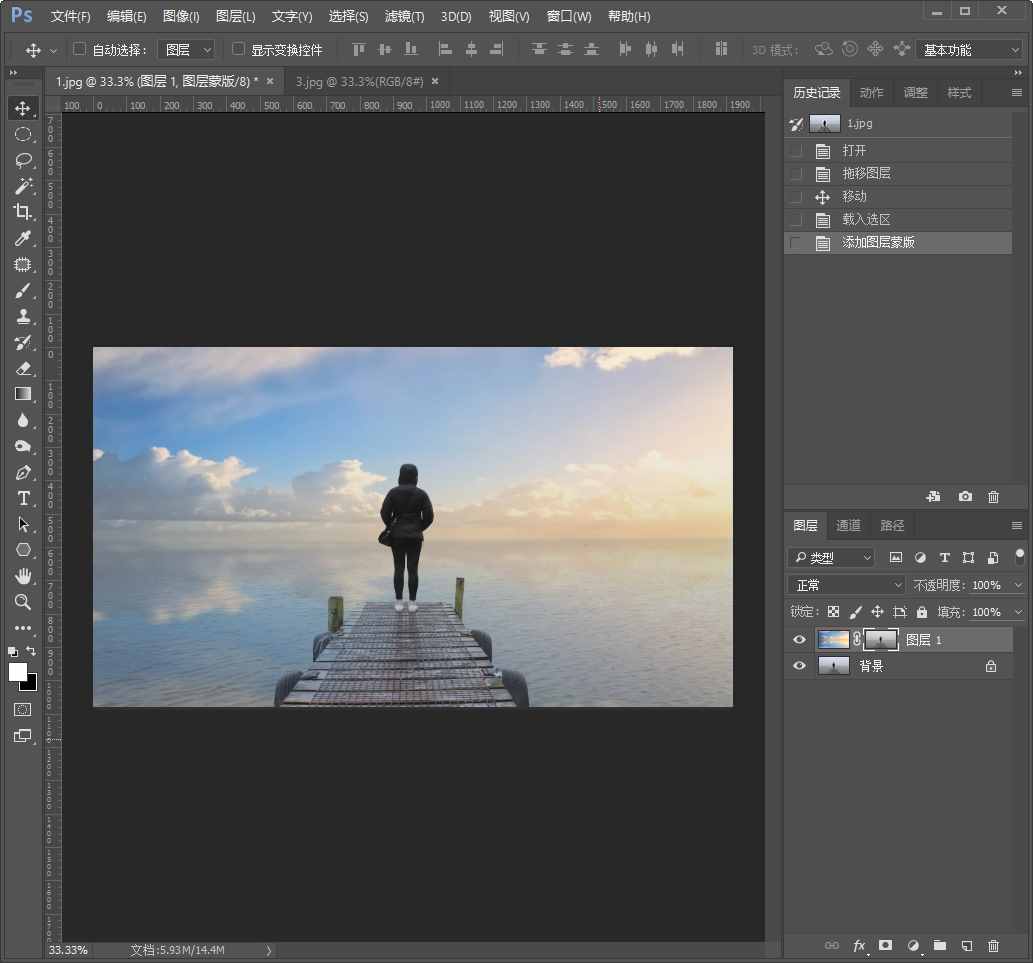Open the 基本功能 workspace dropdown
The image size is (1033, 963).
[970, 49]
